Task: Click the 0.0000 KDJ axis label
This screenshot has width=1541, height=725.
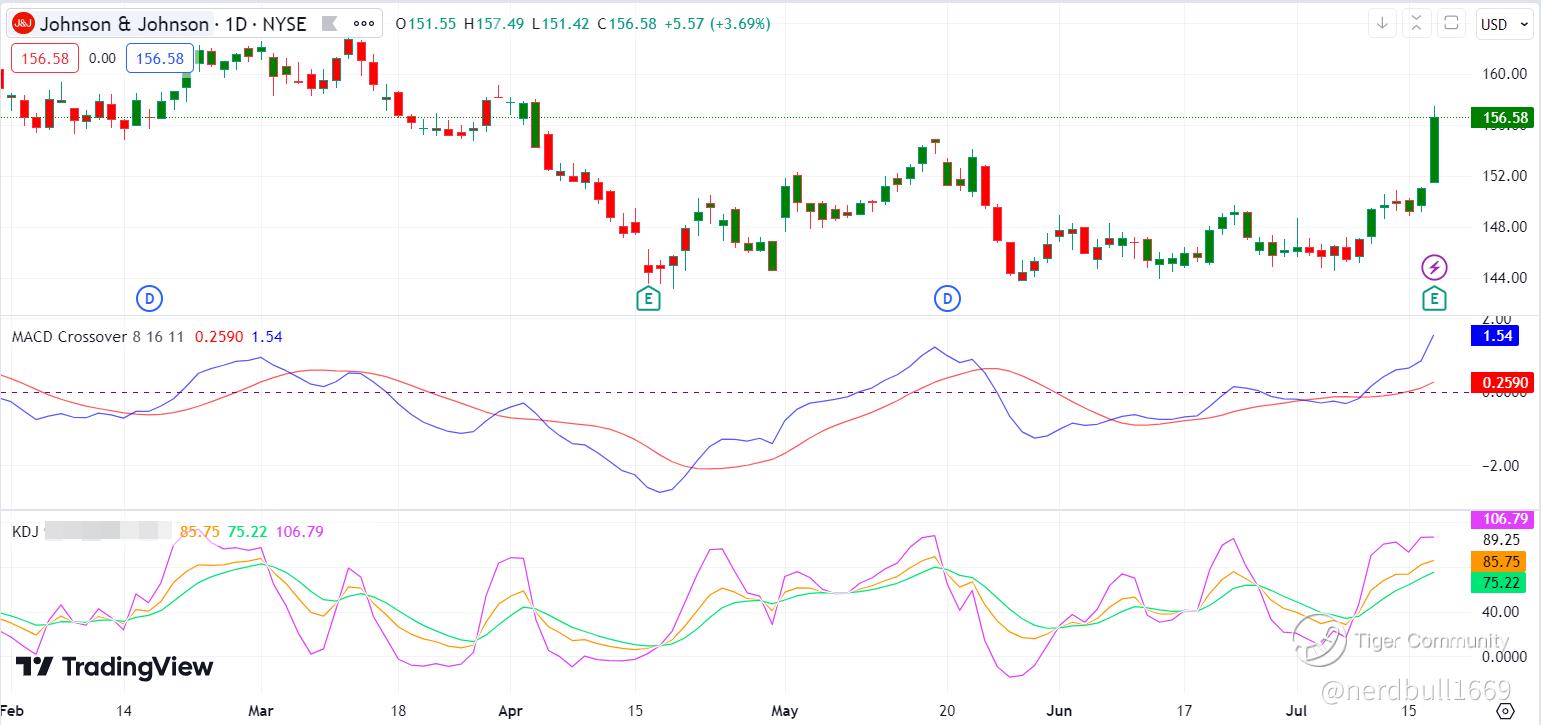Action: click(x=1504, y=657)
